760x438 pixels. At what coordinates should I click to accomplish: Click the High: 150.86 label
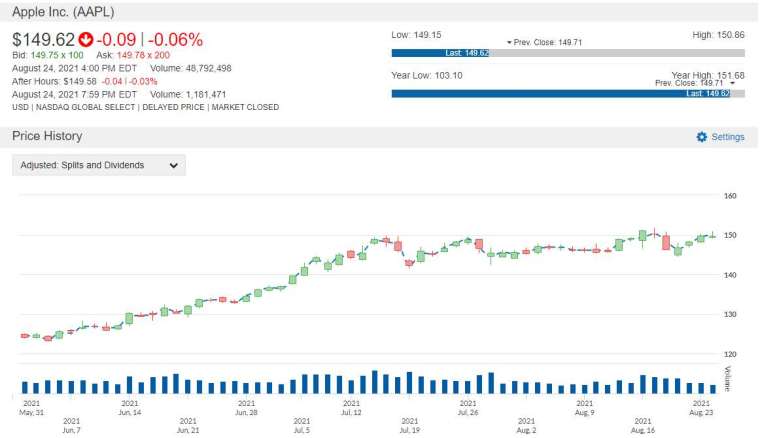pyautogui.click(x=718, y=35)
